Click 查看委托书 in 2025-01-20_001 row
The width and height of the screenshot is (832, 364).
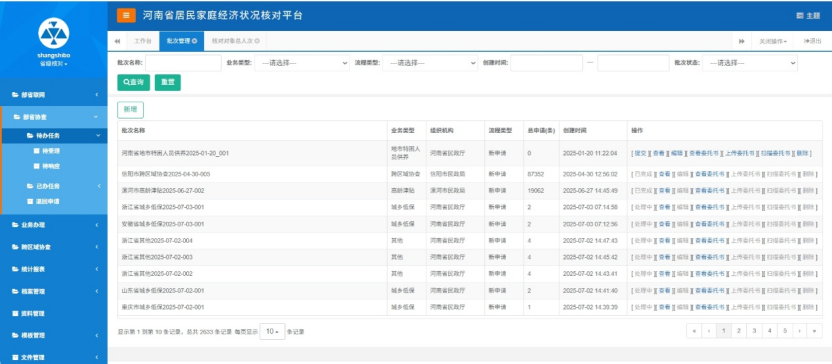704,153
